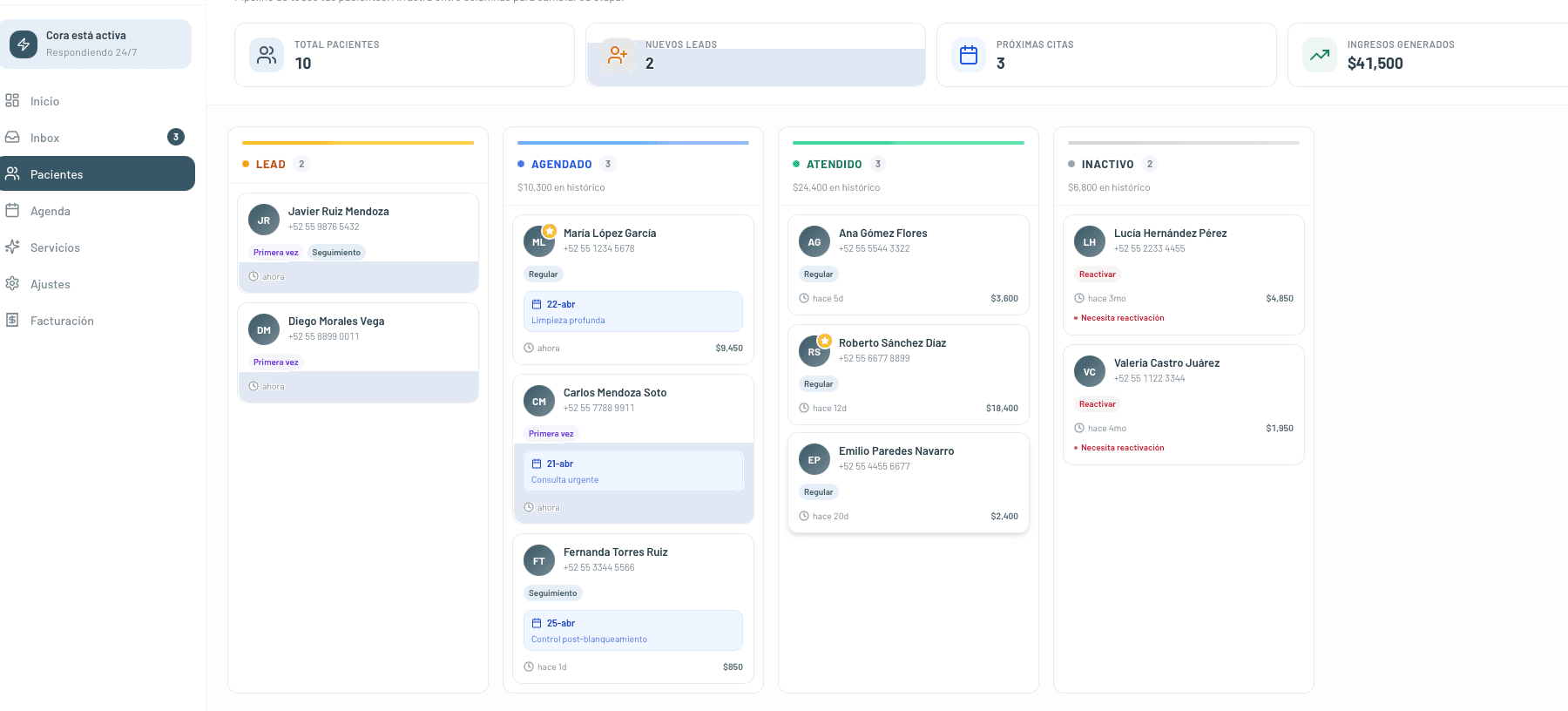Click the FT avatar of Fernanda Torres
The width and height of the screenshot is (1568, 711).
tap(539, 561)
